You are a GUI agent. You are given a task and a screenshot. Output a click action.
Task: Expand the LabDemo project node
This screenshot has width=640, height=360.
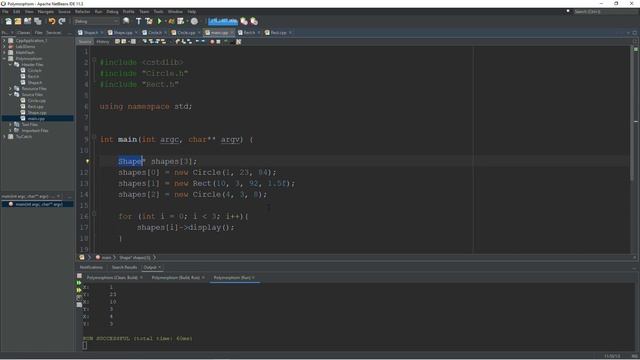[x=4, y=47]
